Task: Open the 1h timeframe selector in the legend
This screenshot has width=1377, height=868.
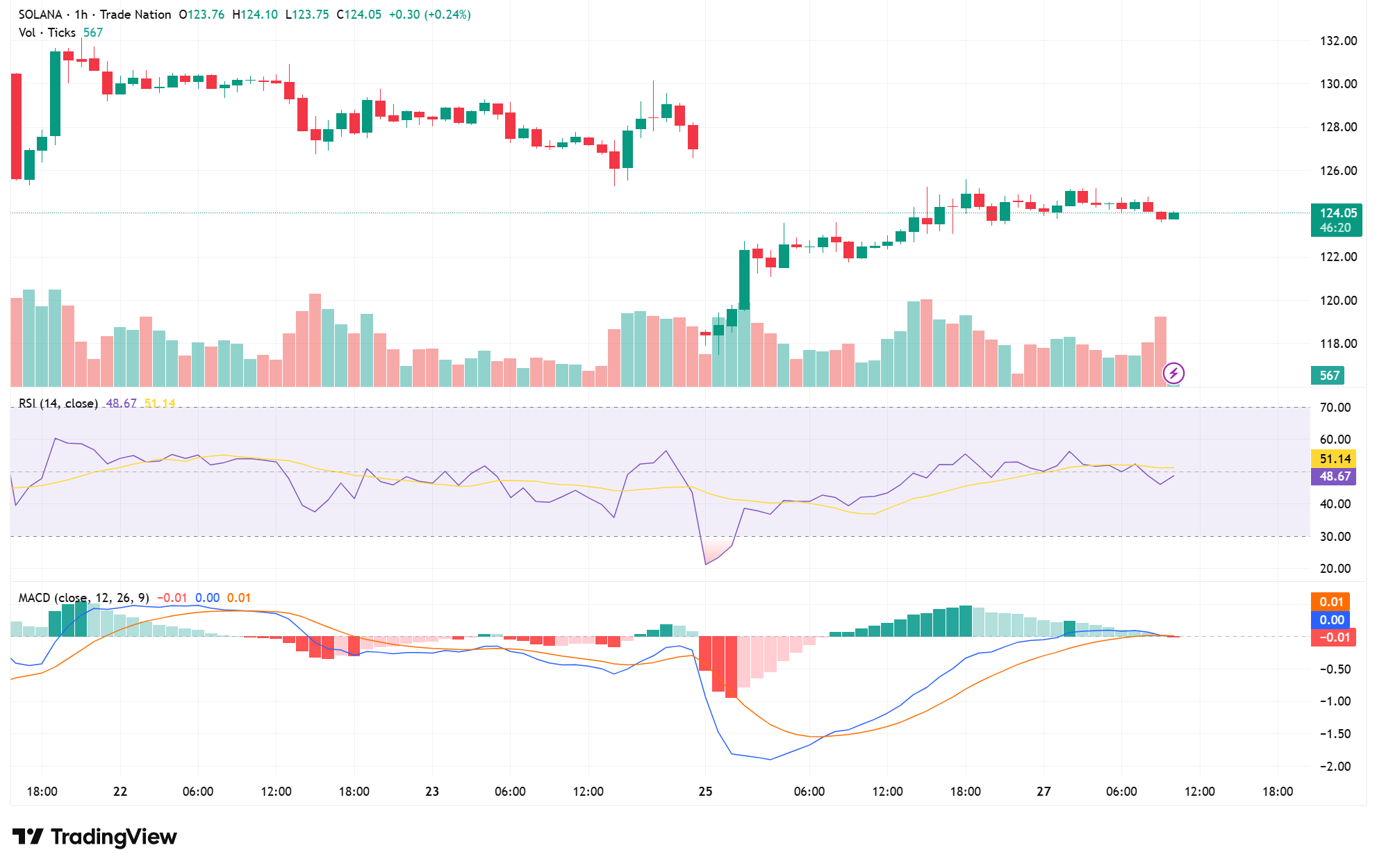Action: tap(81, 14)
